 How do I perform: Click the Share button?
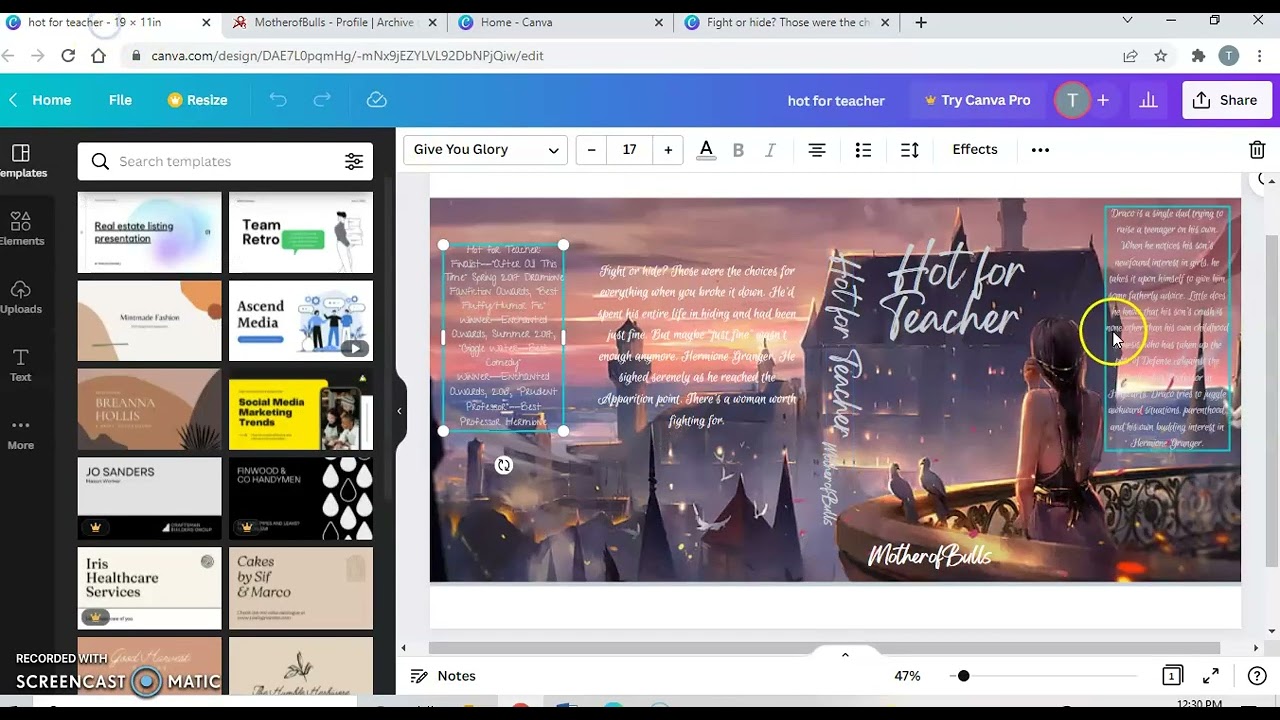click(x=1226, y=100)
